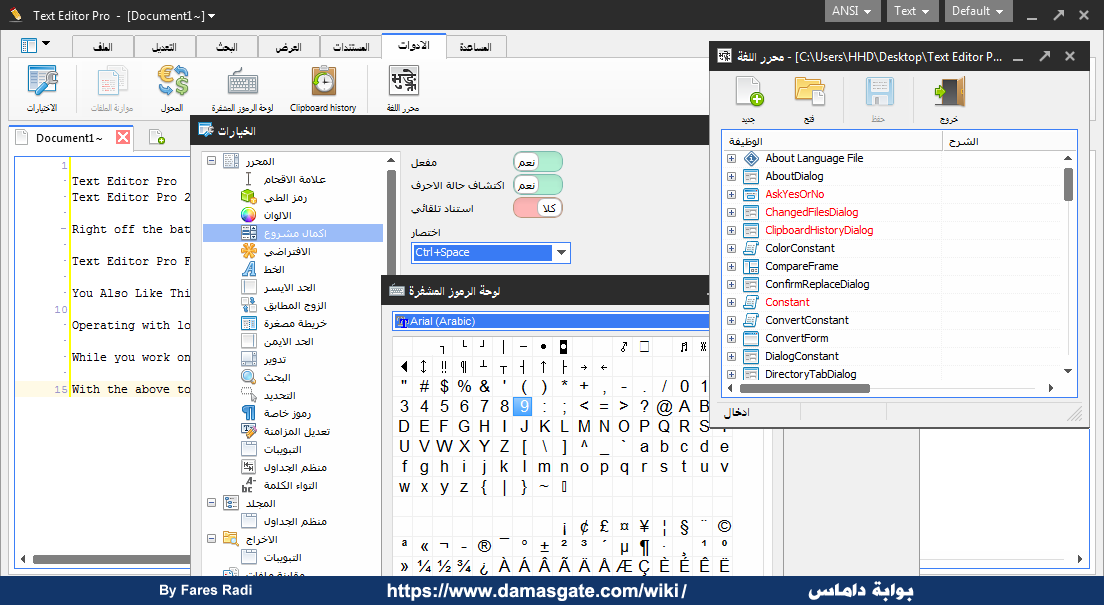Collapse the المجلد folder tree node
The height and width of the screenshot is (605, 1104).
point(211,503)
